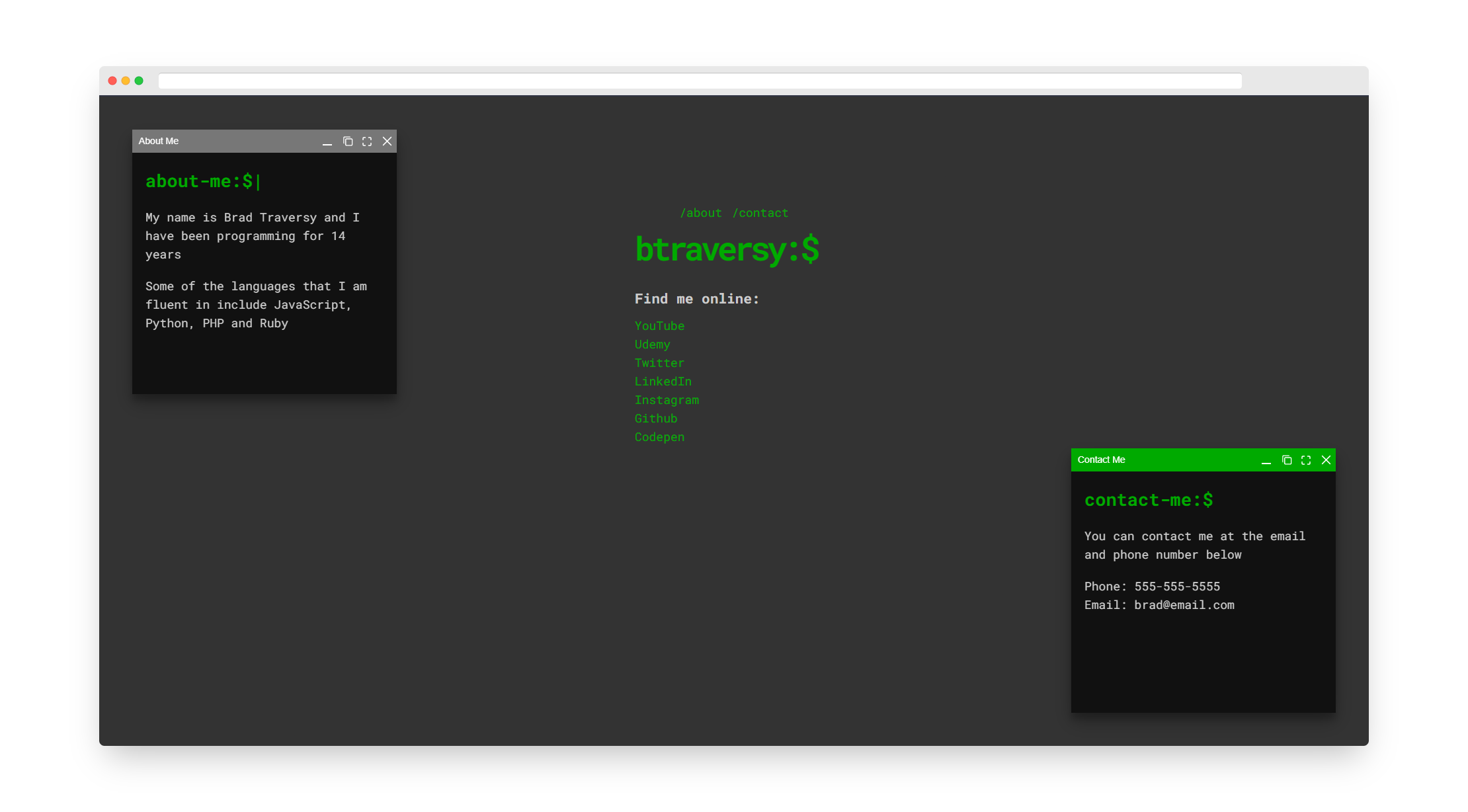Click fullscreen icon in About Me title bar
Screen dimensions: 1468x812
point(367,142)
